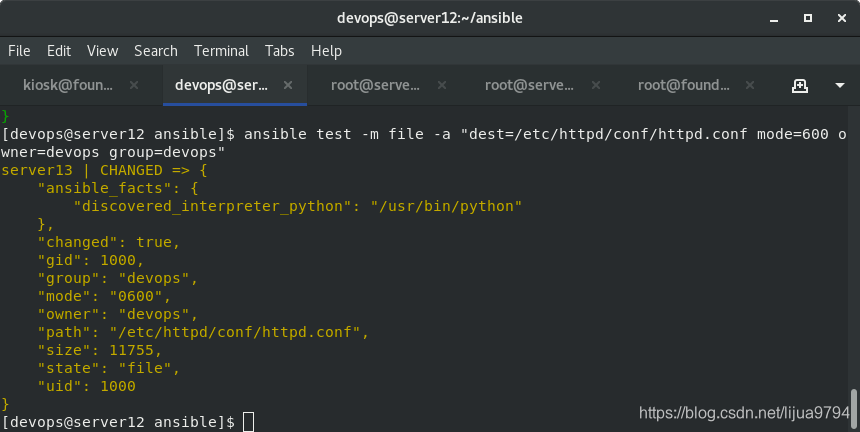Open the Search menu
The width and height of the screenshot is (860, 432).
point(156,51)
